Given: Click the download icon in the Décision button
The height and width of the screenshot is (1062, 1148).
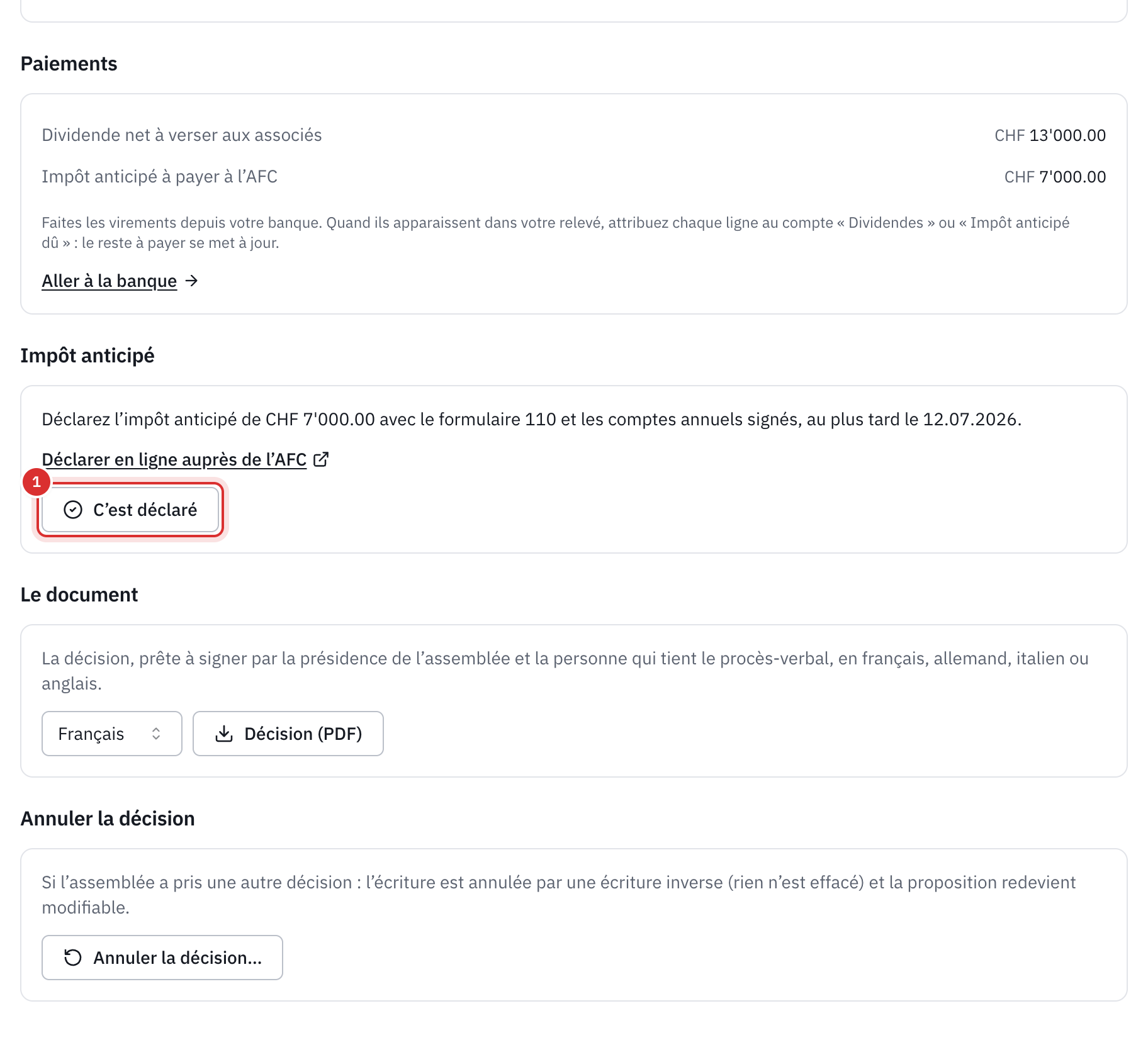Looking at the screenshot, I should click(x=224, y=734).
